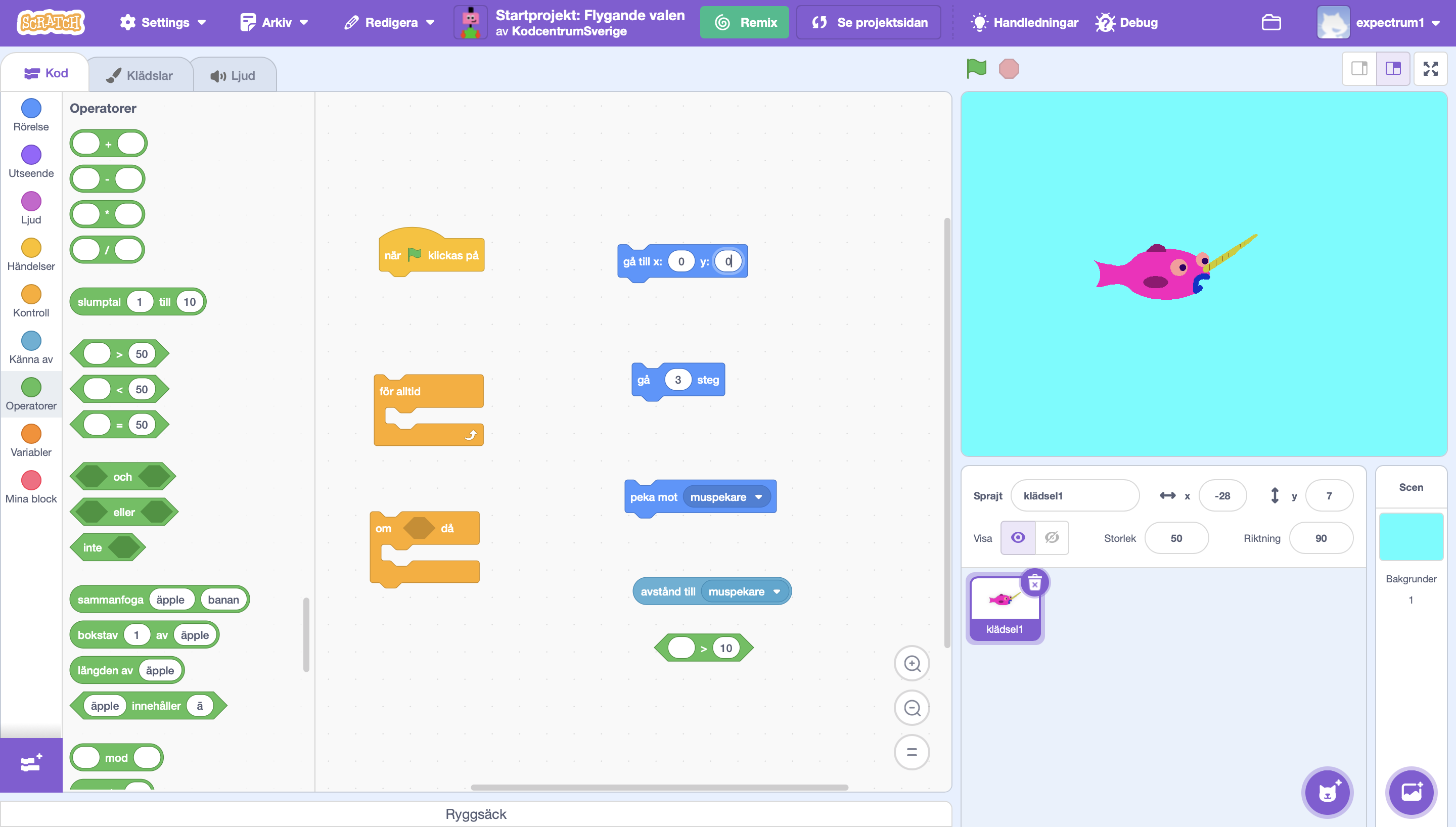
Task: Hide the sprite with crossed-eye toggle
Action: [1052, 537]
